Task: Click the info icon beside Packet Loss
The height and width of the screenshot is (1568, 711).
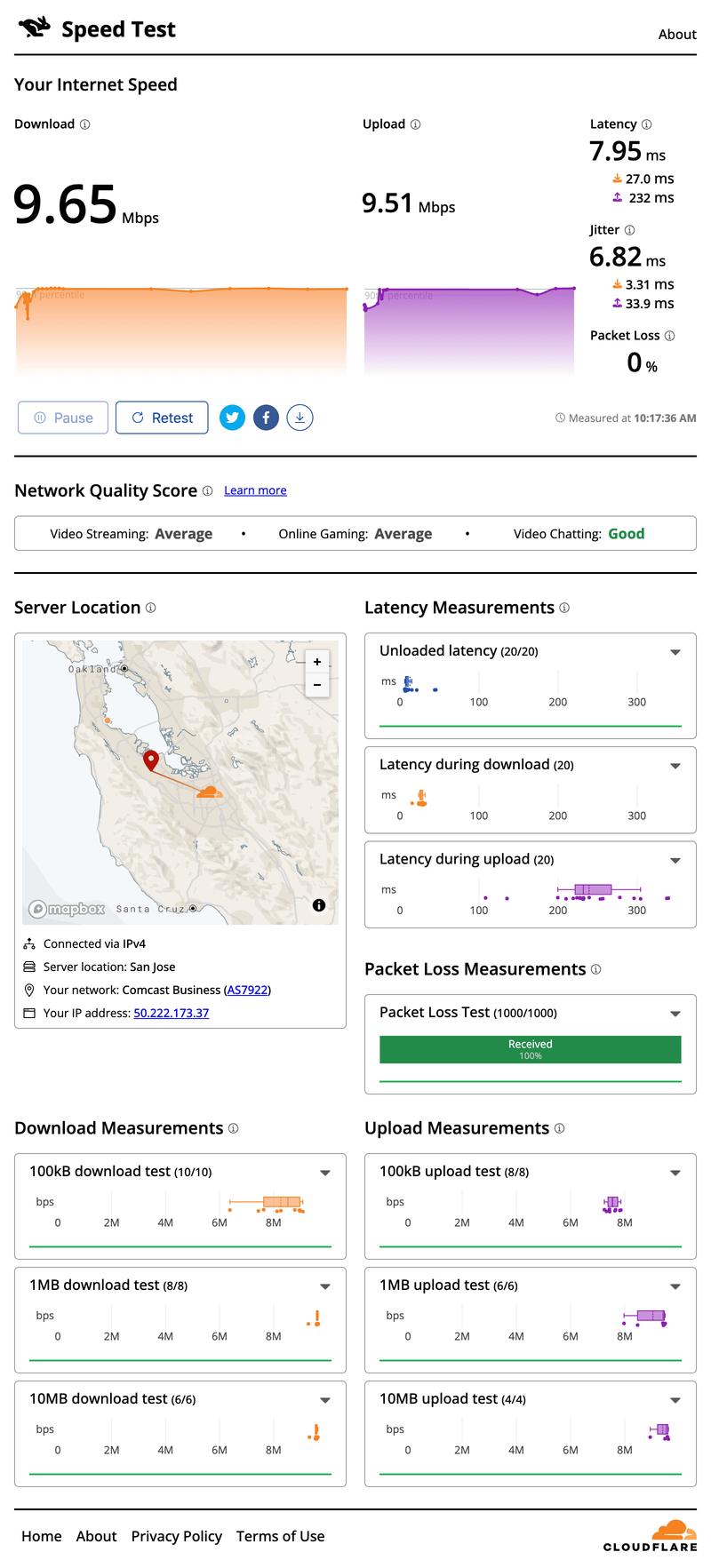Action: tap(669, 336)
